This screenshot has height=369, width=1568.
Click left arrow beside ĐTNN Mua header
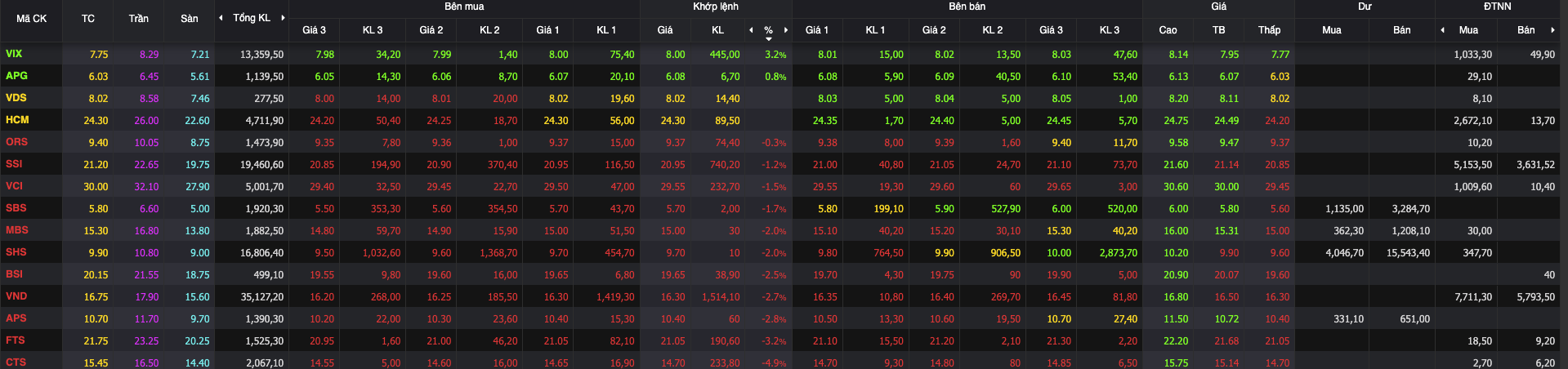click(1442, 30)
